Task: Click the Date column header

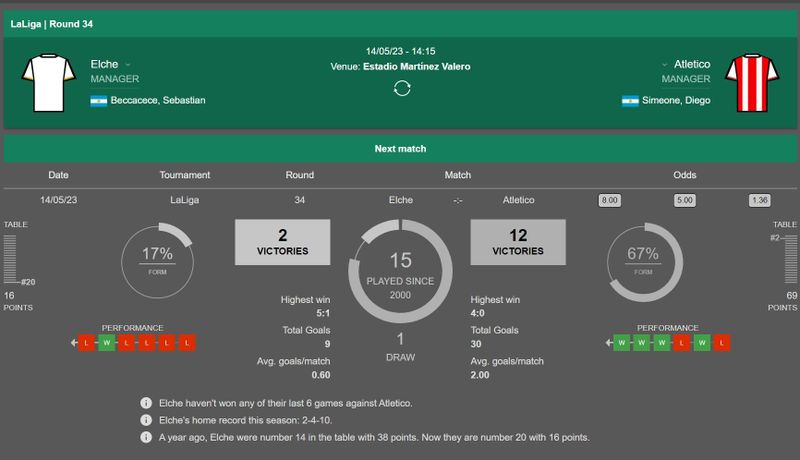Action: (x=58, y=175)
